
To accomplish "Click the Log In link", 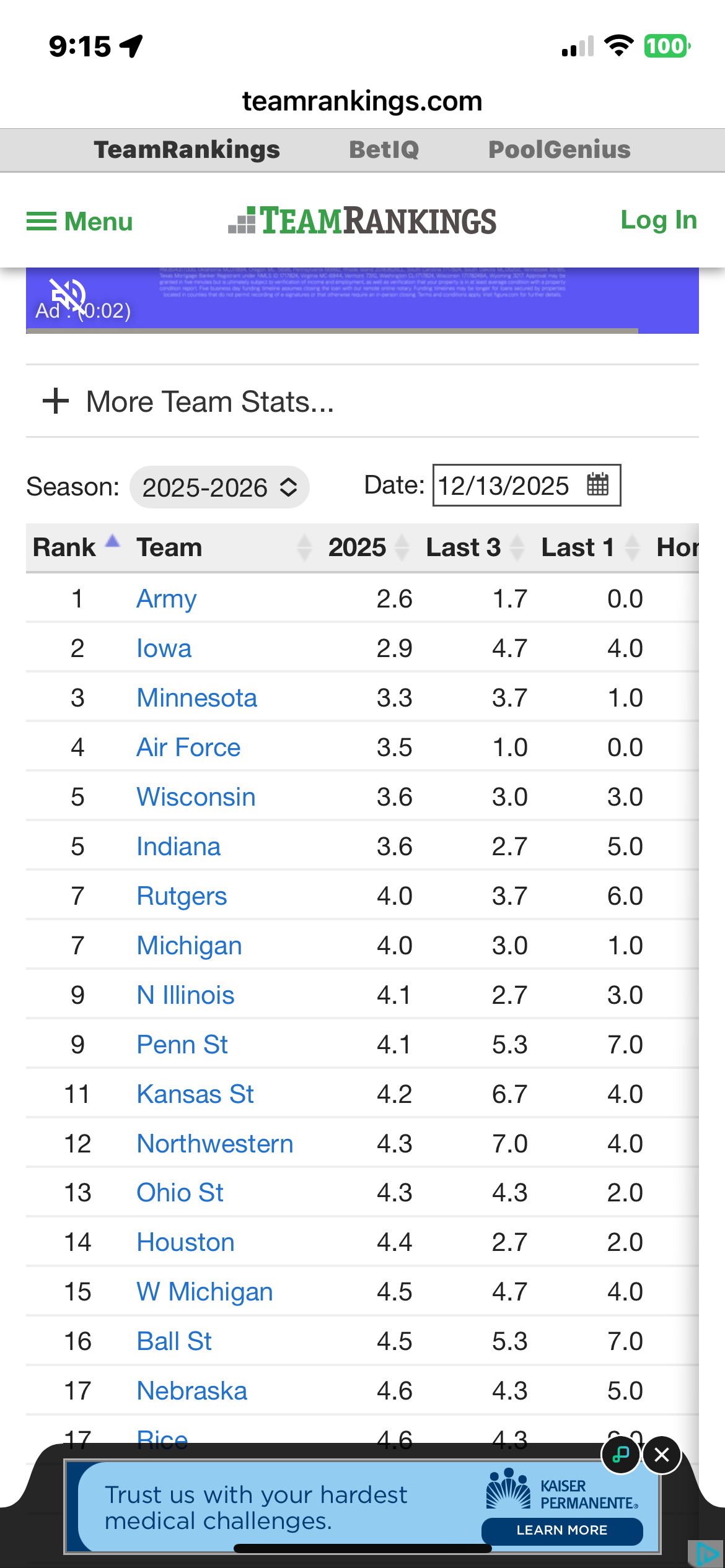I will [658, 220].
